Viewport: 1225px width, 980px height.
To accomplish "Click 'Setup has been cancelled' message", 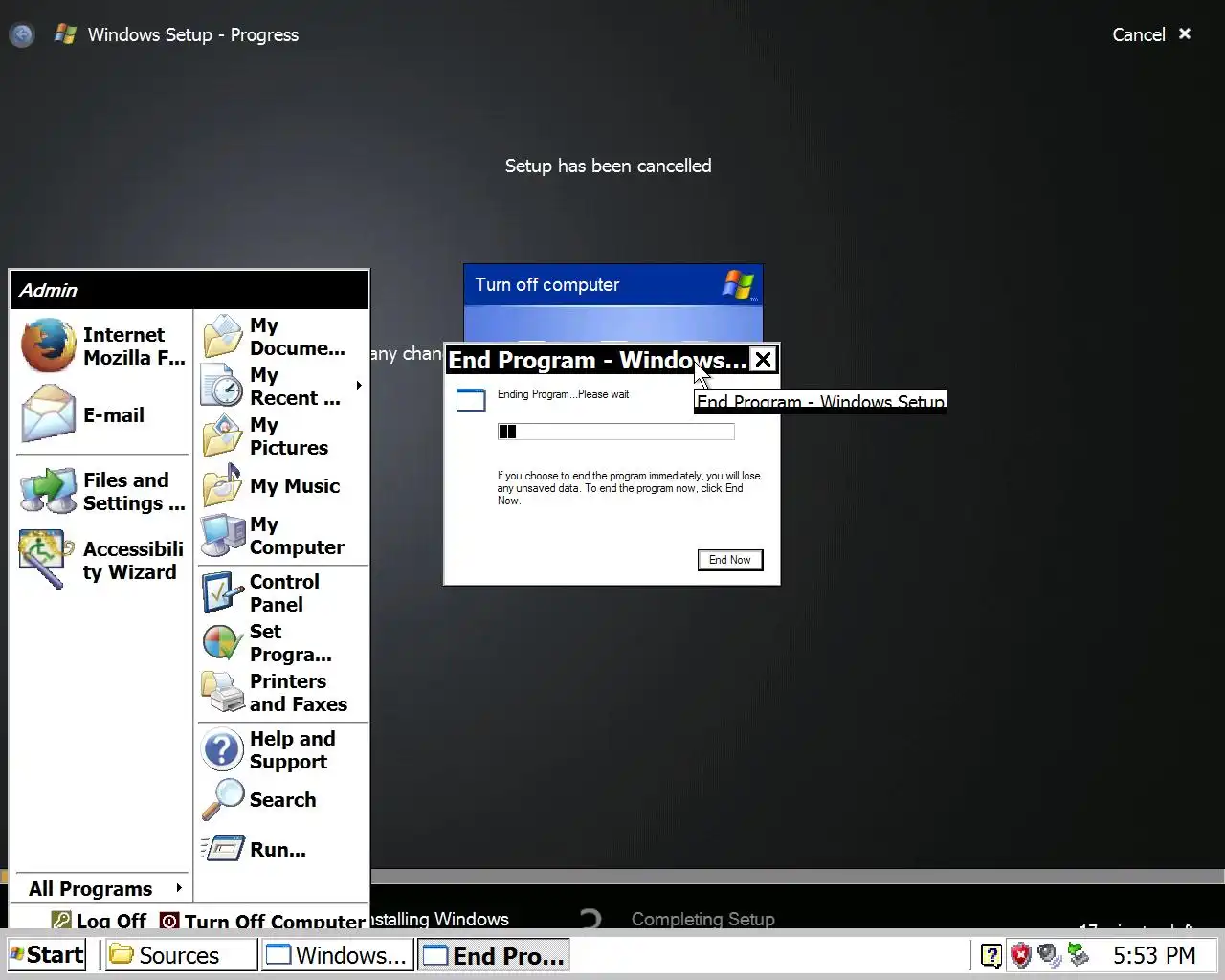I will click(x=608, y=166).
